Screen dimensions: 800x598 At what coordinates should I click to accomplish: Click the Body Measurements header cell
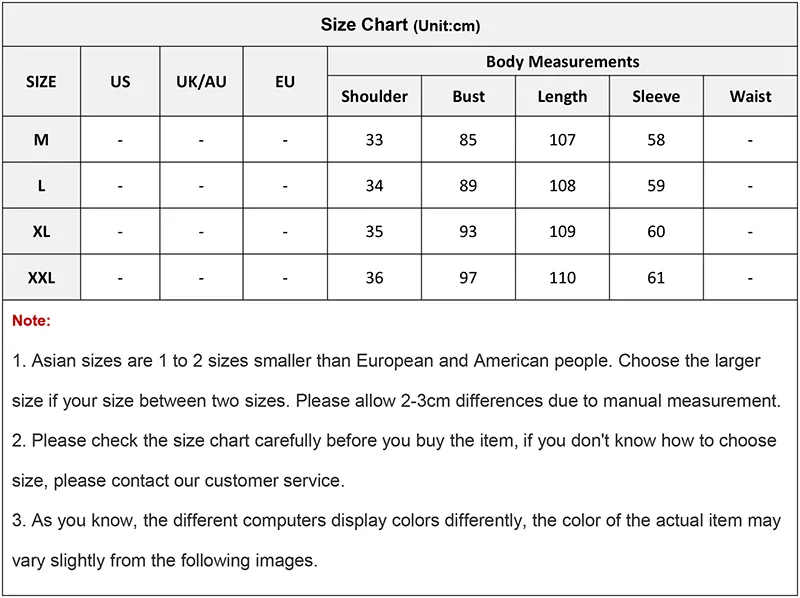tap(562, 61)
